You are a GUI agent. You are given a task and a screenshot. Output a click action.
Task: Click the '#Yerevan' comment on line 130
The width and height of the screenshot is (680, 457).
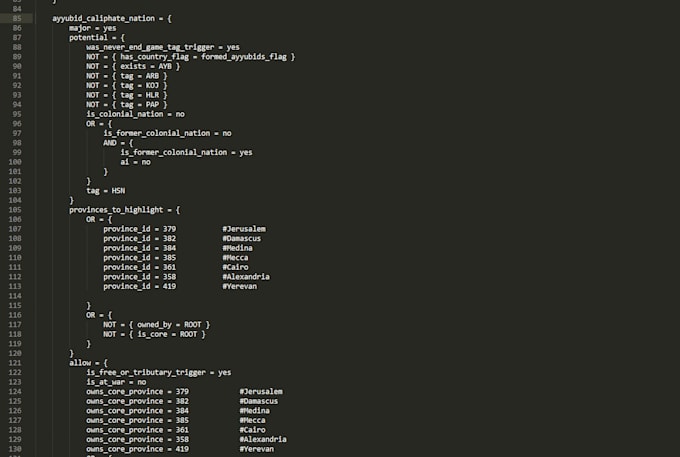pyautogui.click(x=257, y=449)
